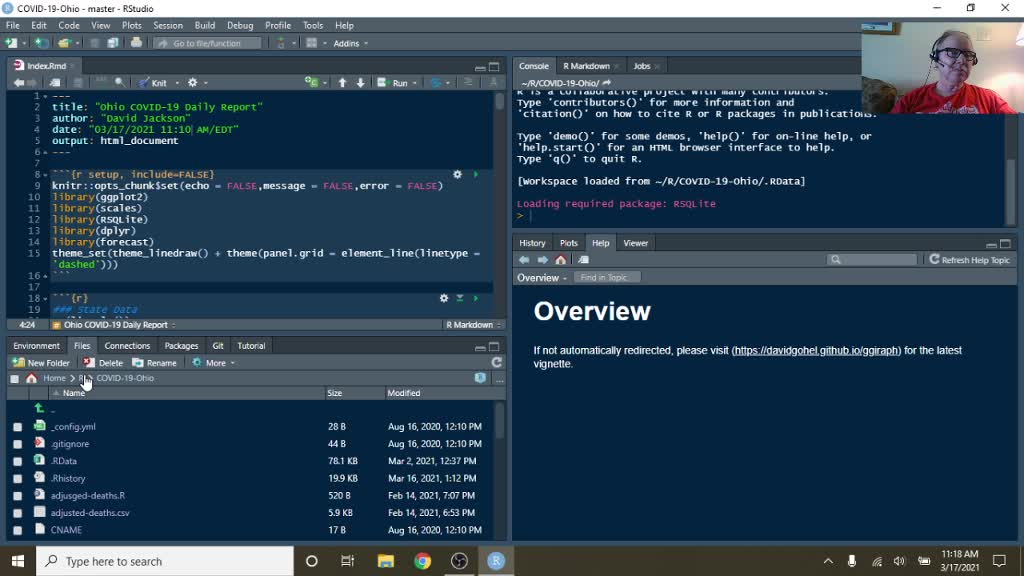Open the Plots menu
Viewport: 1024px width, 576px height.
pos(131,25)
